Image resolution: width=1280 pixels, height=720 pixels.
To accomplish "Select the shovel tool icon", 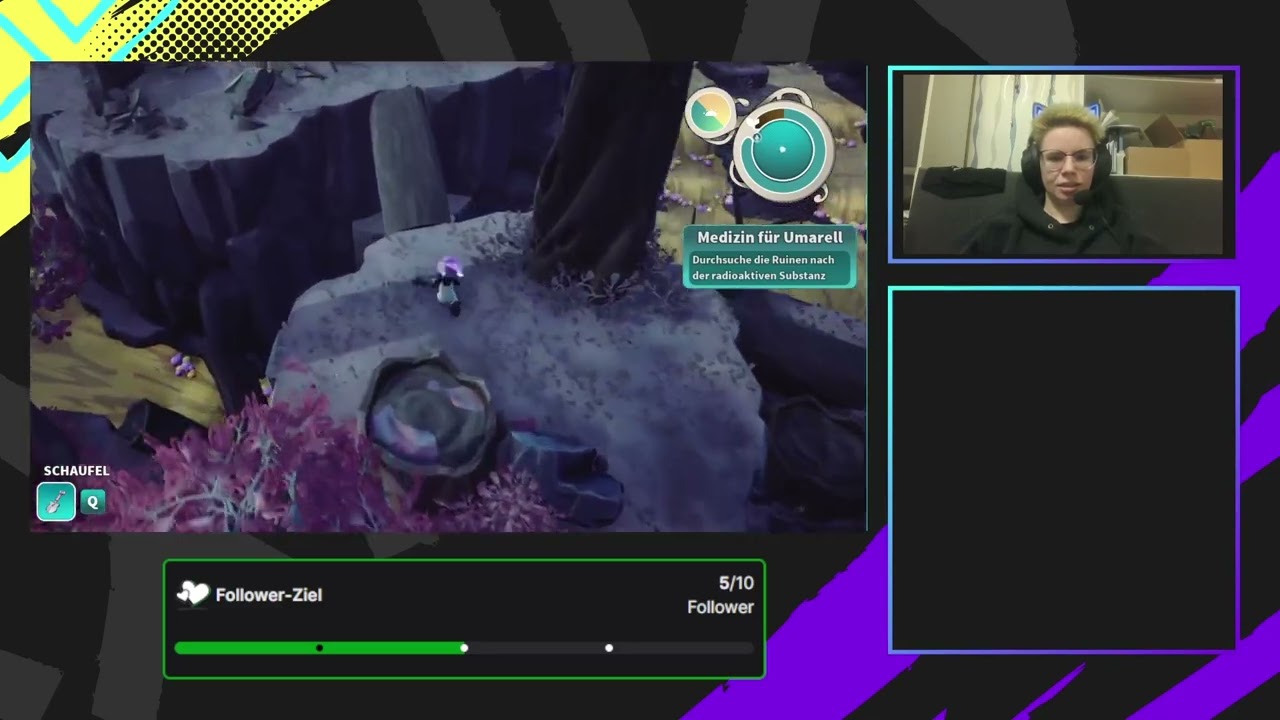I will click(56, 501).
